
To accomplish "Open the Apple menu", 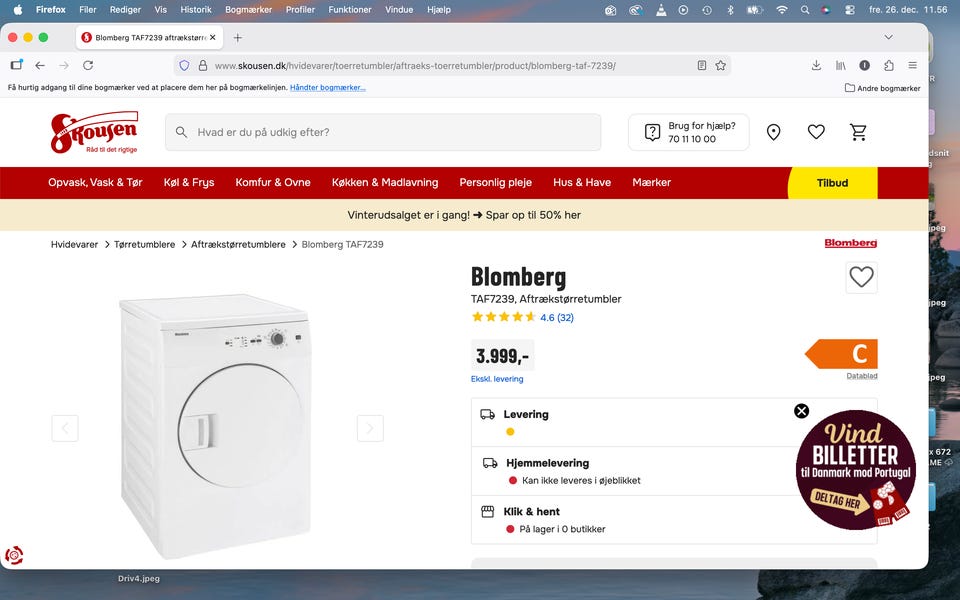I will 18,10.
